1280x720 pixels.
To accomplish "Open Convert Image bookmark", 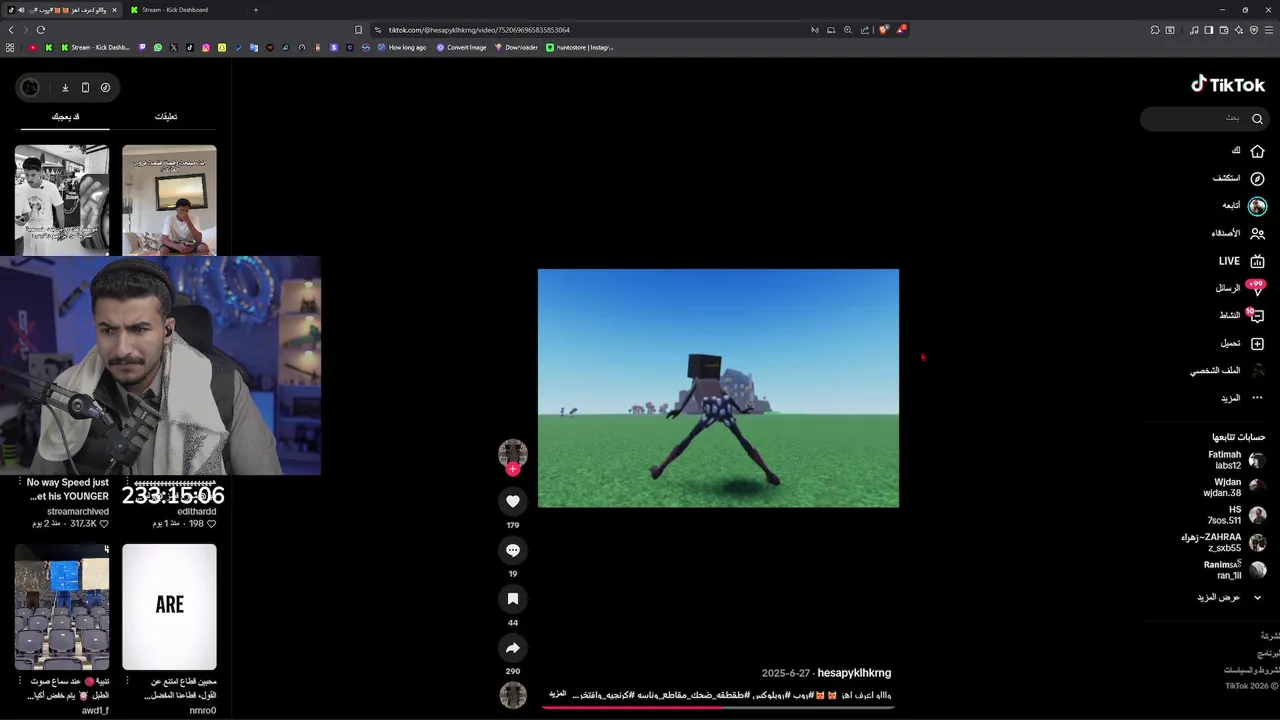I will point(462,47).
